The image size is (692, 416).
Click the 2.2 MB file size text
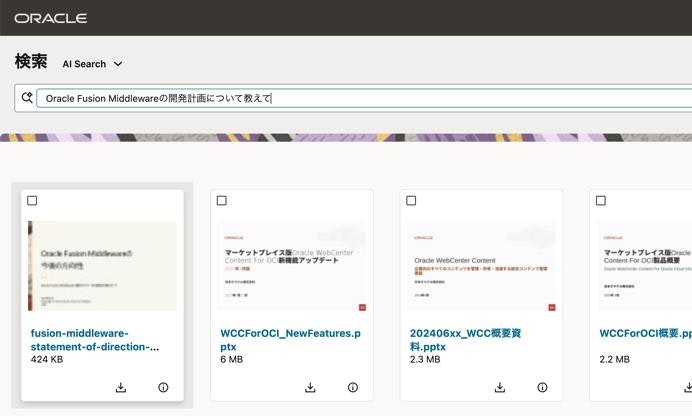[x=614, y=360]
